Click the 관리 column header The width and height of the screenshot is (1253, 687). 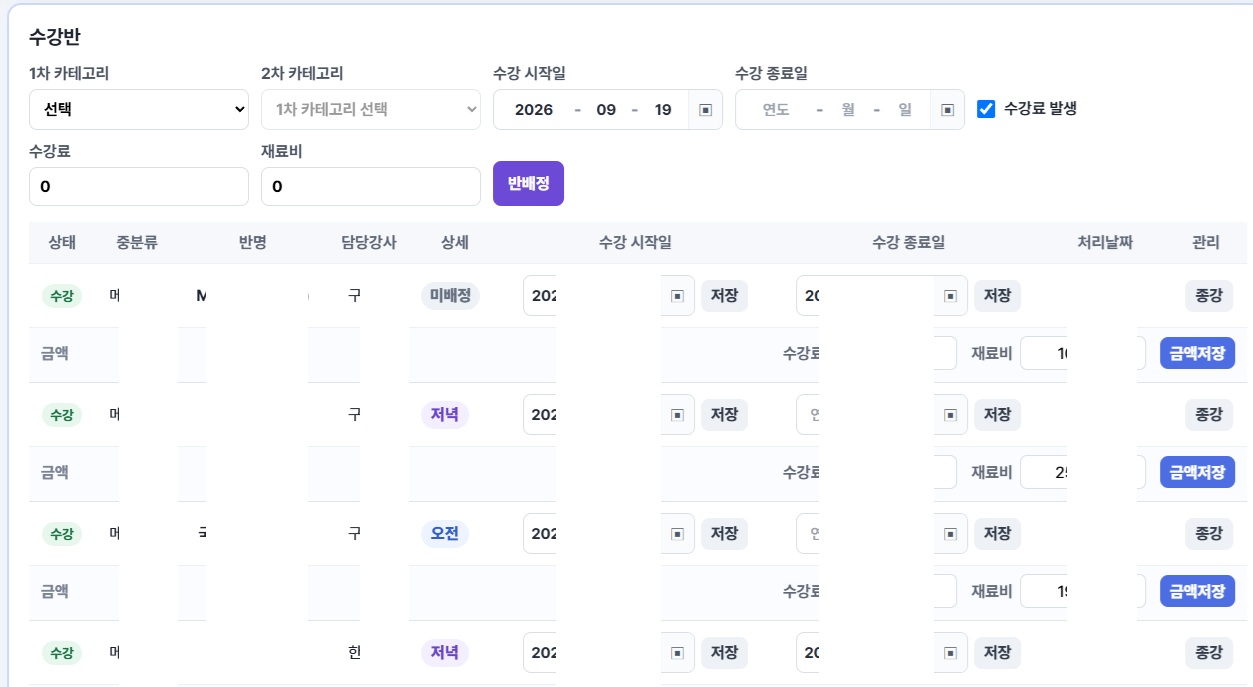1205,242
